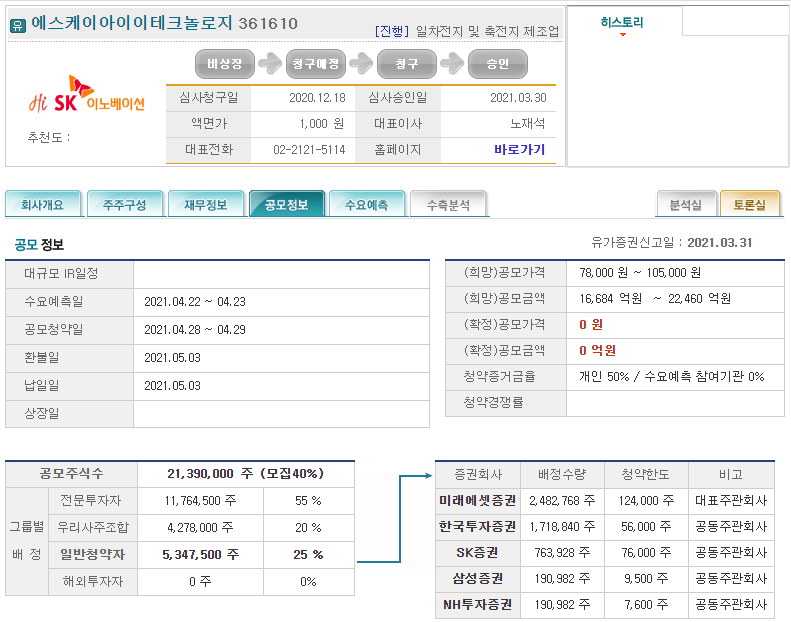Image resolution: width=791 pixels, height=622 pixels.
Task: Click total shares 21,390,000 주 (모집40%)
Action: click(246, 474)
